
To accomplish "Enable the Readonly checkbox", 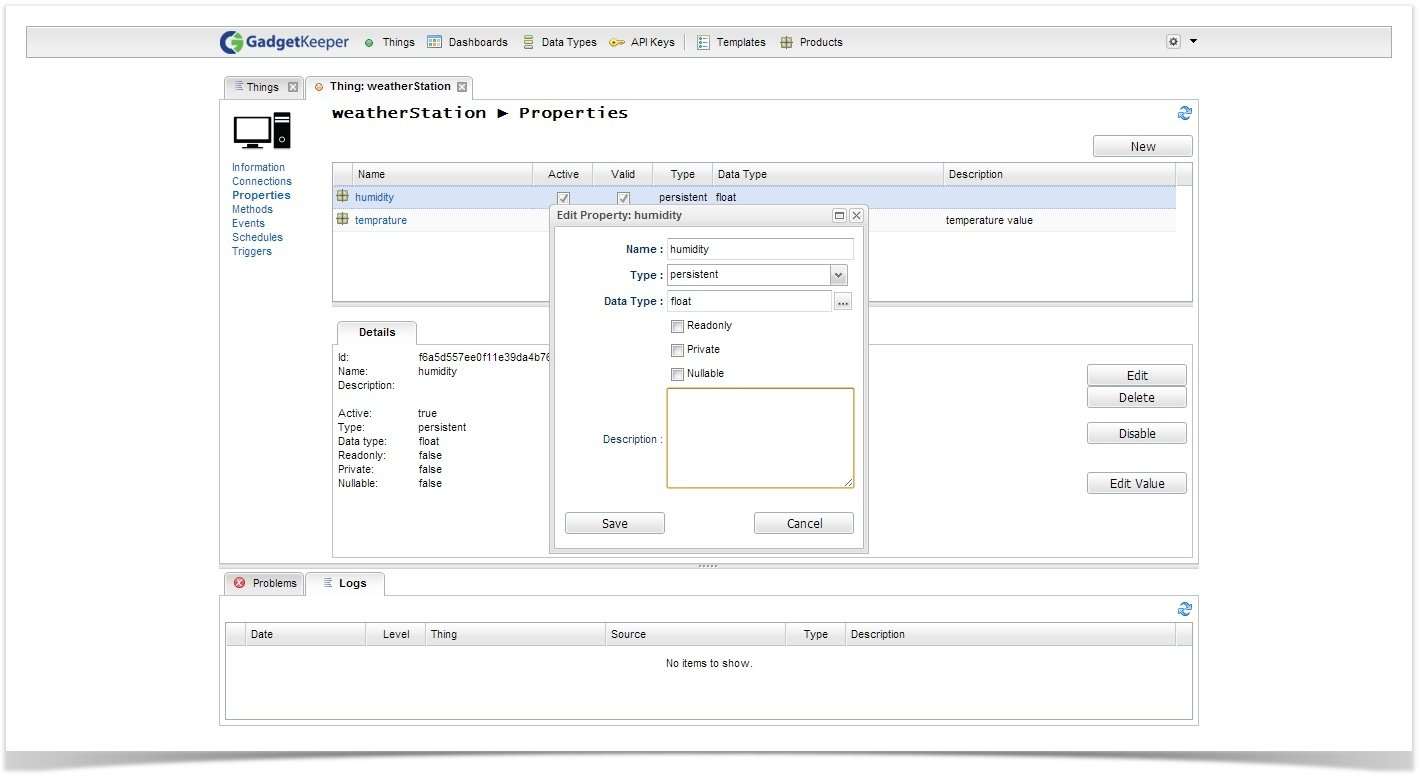I will coord(678,326).
